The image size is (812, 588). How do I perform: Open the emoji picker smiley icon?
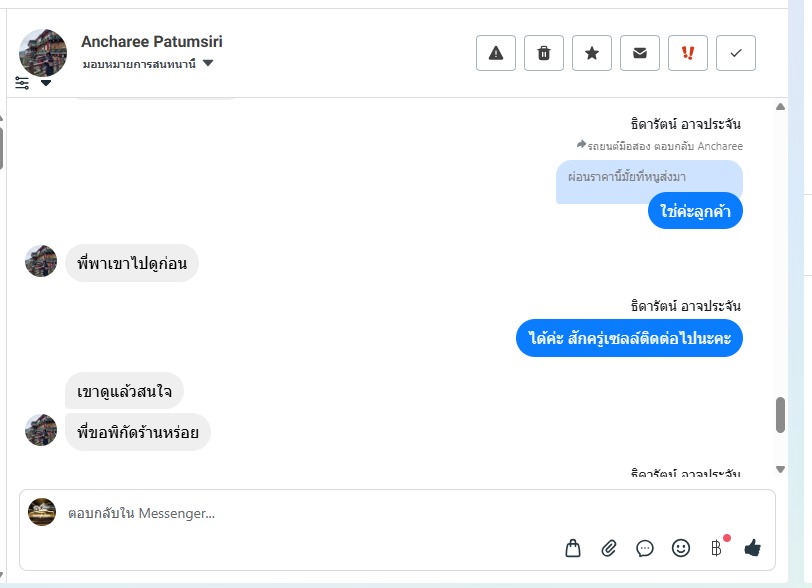click(681, 548)
